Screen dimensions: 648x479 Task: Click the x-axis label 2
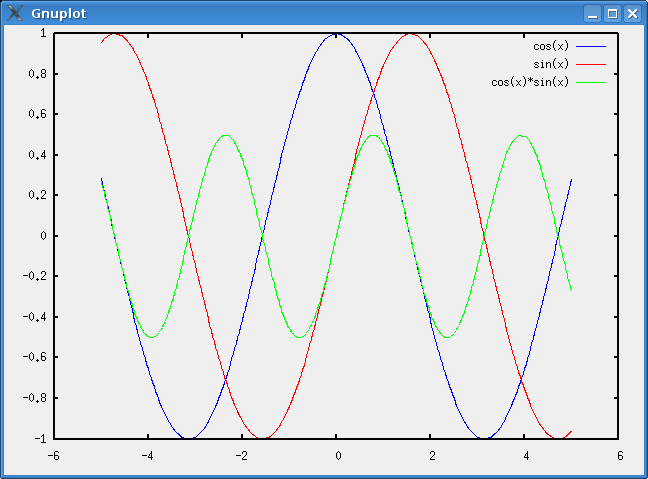click(x=432, y=456)
